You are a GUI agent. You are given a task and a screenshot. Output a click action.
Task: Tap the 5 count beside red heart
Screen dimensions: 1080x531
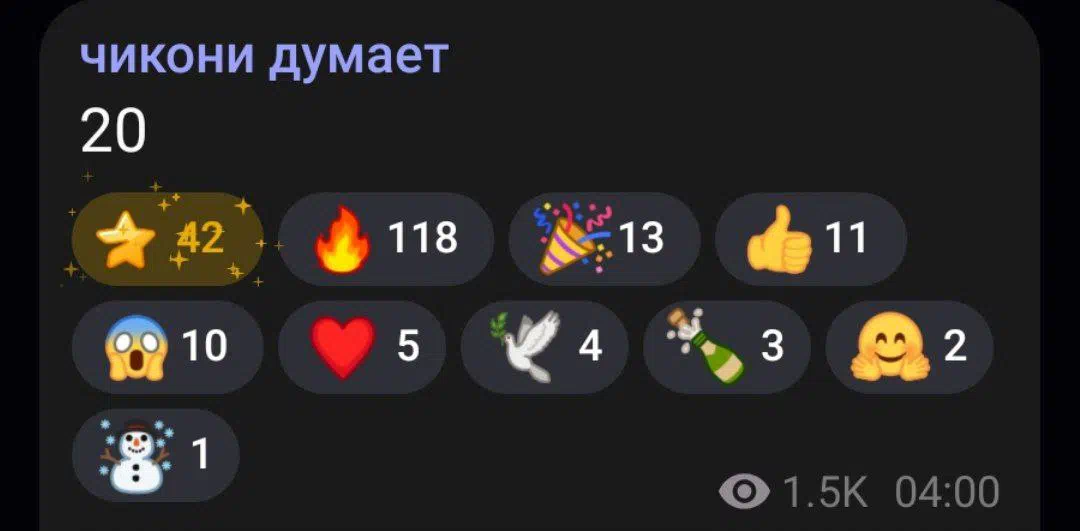click(x=408, y=346)
